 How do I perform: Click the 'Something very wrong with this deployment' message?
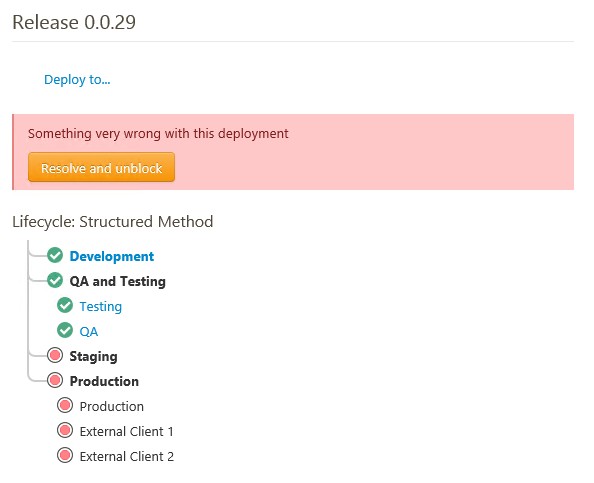[158, 134]
